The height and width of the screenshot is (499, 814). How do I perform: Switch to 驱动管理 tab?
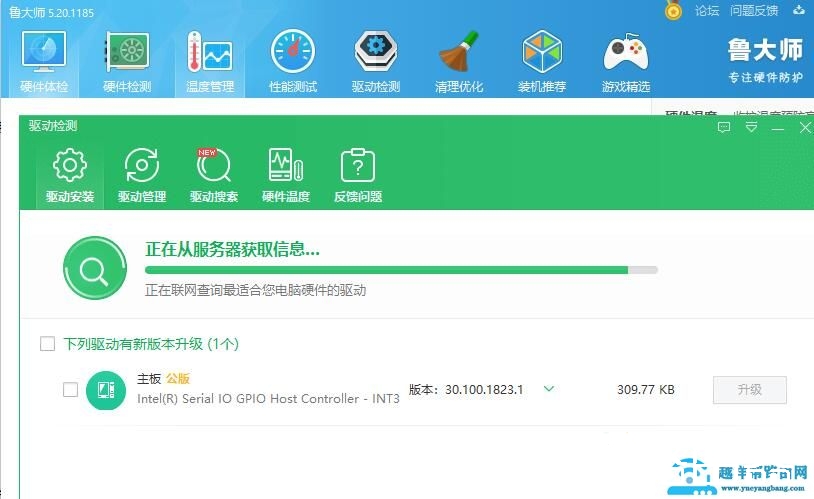[x=142, y=176]
